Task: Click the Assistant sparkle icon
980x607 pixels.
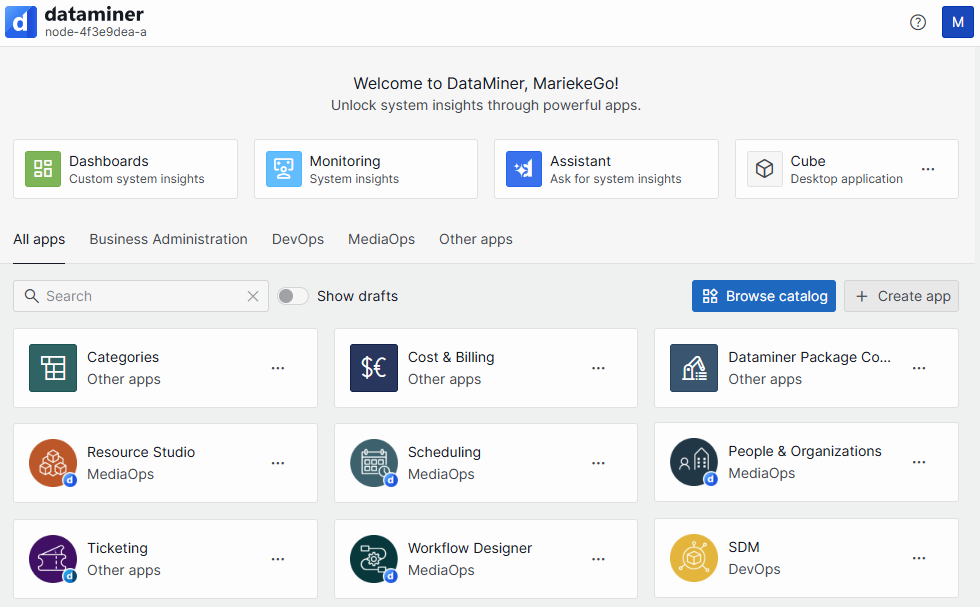Action: 524,169
